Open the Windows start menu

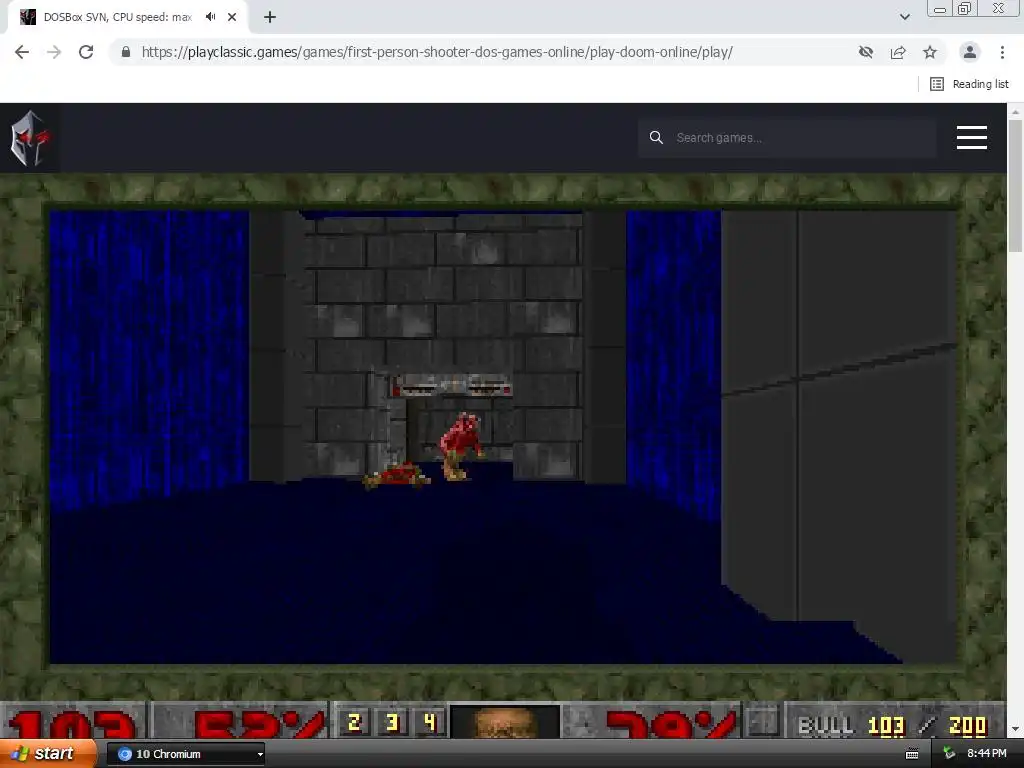(x=48, y=754)
